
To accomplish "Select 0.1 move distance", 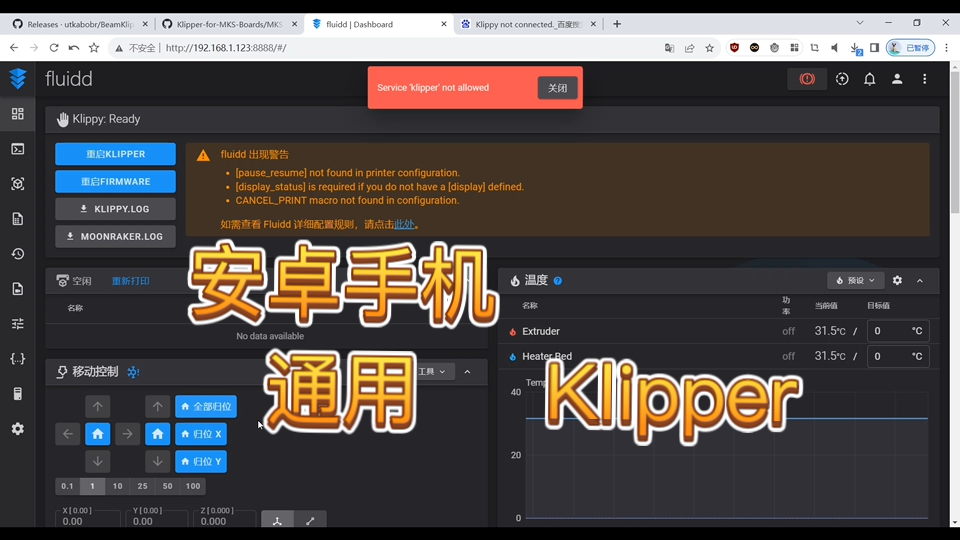I will point(67,486).
